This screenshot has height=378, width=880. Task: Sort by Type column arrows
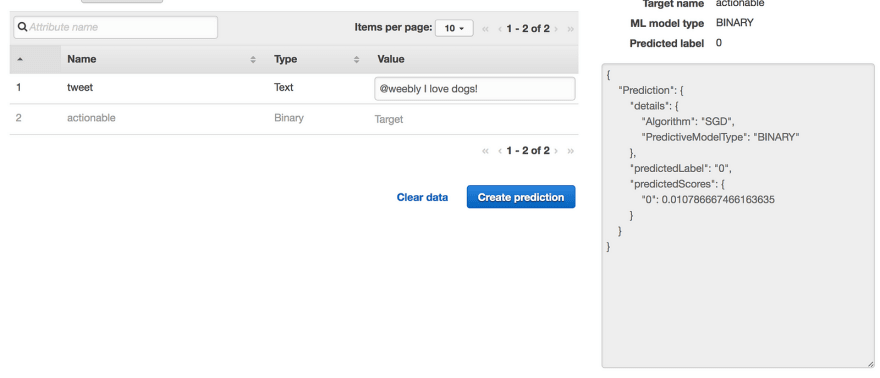[x=356, y=59]
